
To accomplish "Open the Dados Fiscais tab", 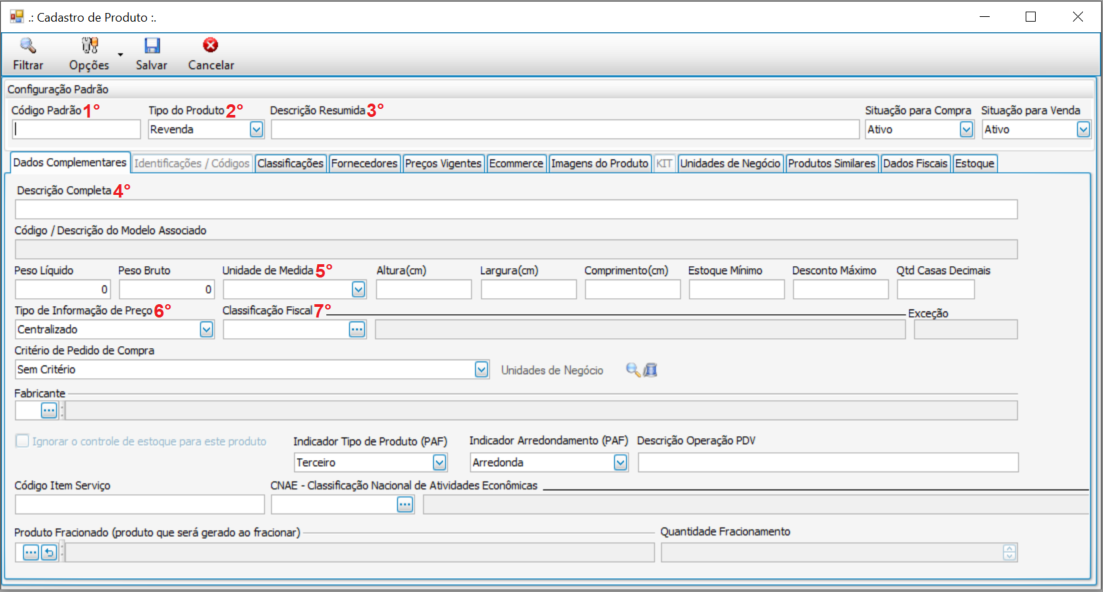I will [915, 163].
